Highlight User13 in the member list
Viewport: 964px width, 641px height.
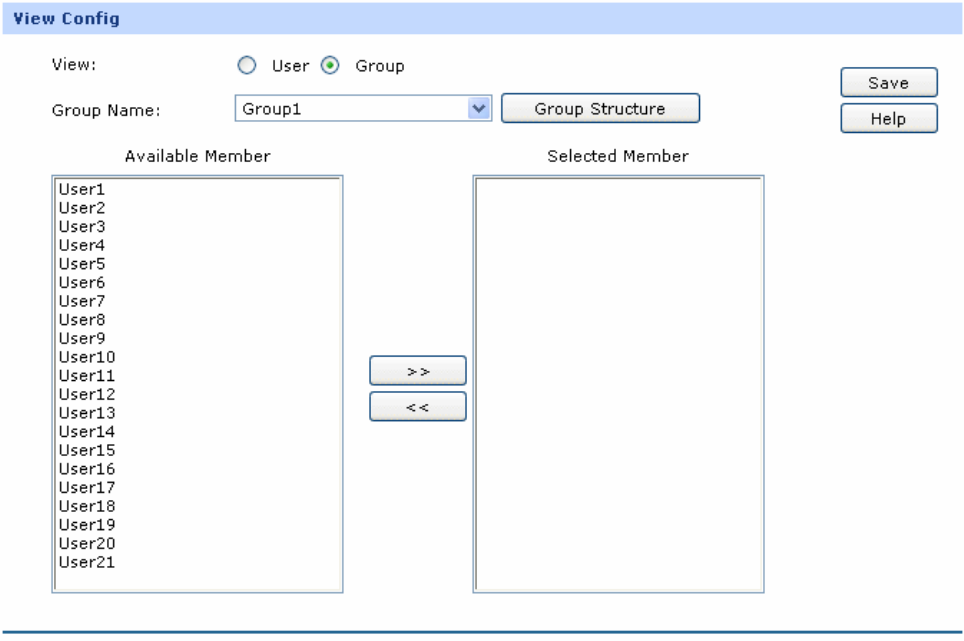pos(86,413)
